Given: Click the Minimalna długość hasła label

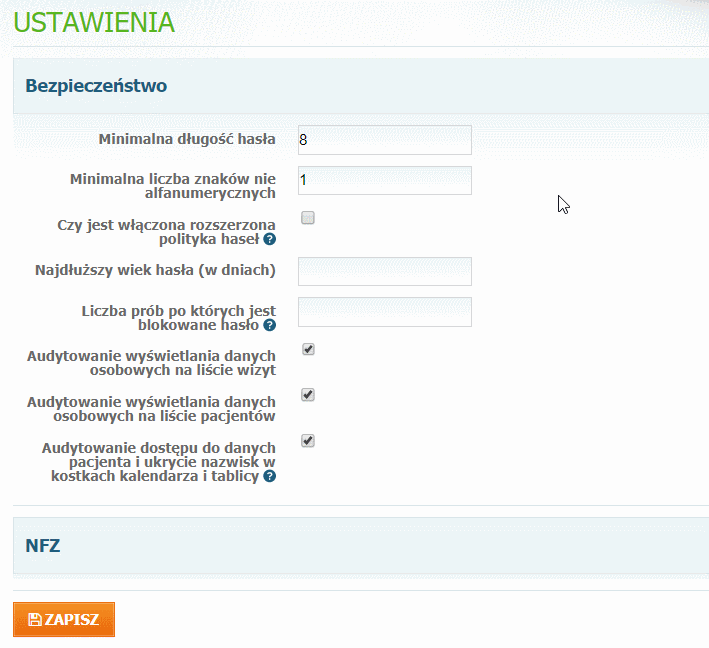Looking at the screenshot, I should tap(187, 139).
